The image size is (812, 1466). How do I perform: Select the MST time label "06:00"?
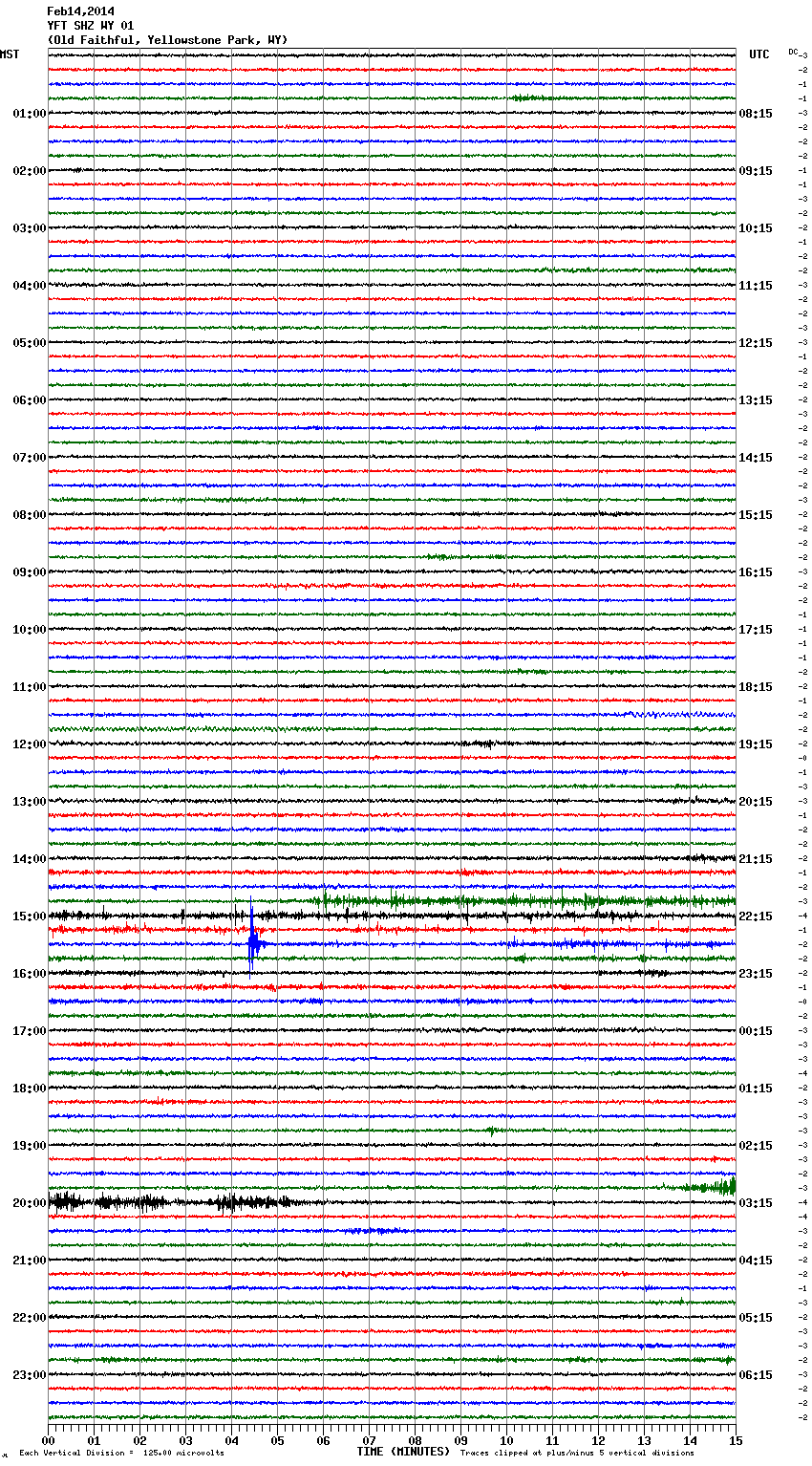pos(29,400)
